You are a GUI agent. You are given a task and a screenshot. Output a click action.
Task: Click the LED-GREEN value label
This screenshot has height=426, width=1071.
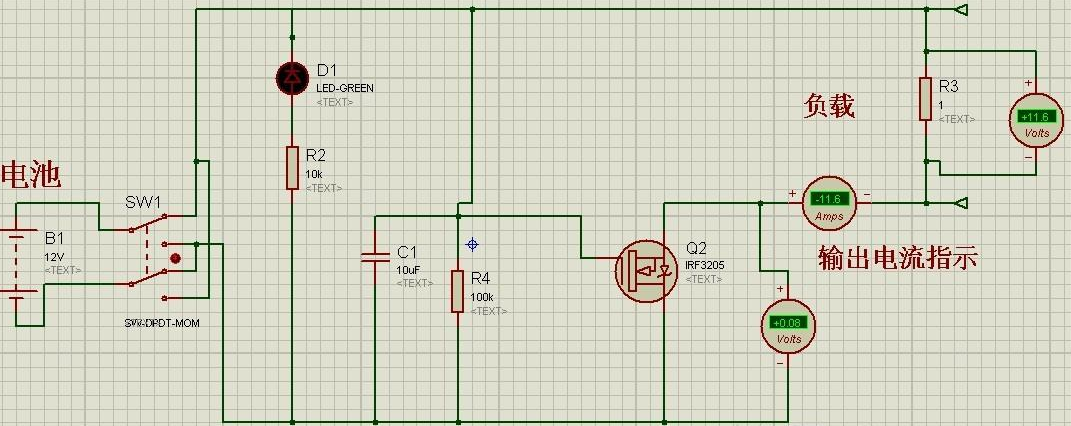345,89
